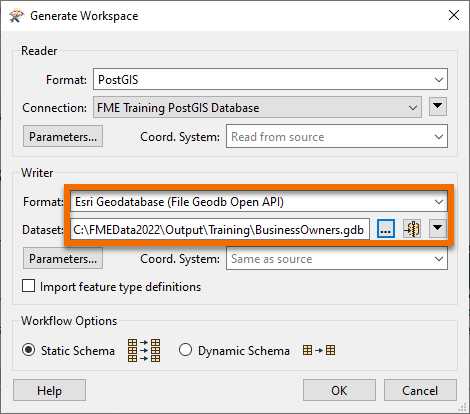Screen dimensions: 470x414
Task: Confirm the dialog with OK
Action: click(339, 390)
